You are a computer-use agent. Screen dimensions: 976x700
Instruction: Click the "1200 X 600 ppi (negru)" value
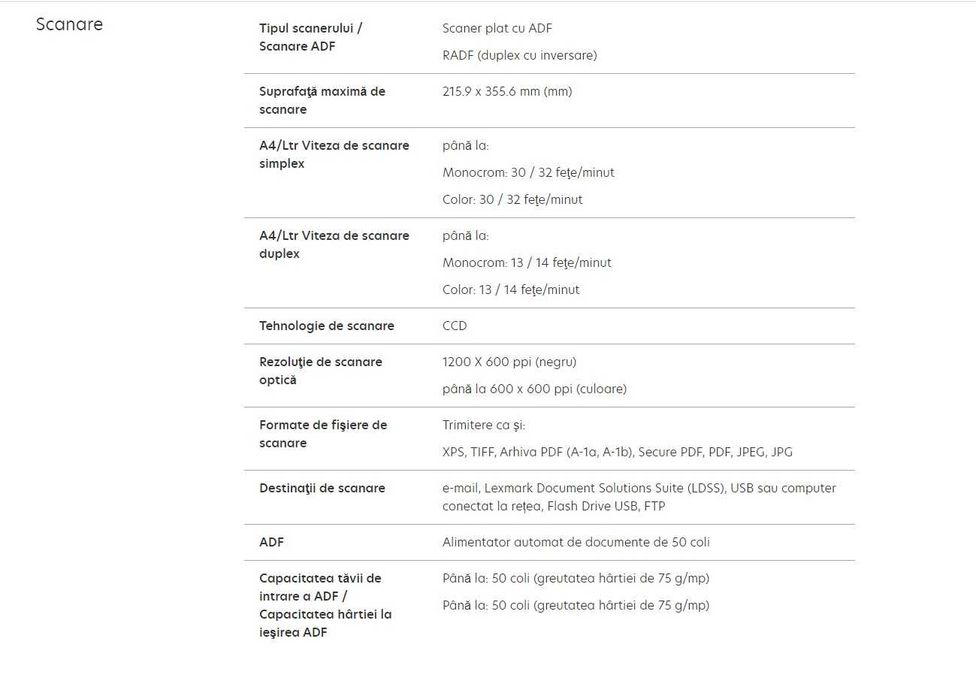pyautogui.click(x=509, y=362)
